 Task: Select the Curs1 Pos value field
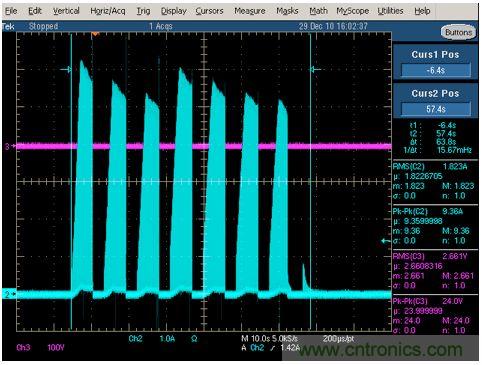(436, 70)
